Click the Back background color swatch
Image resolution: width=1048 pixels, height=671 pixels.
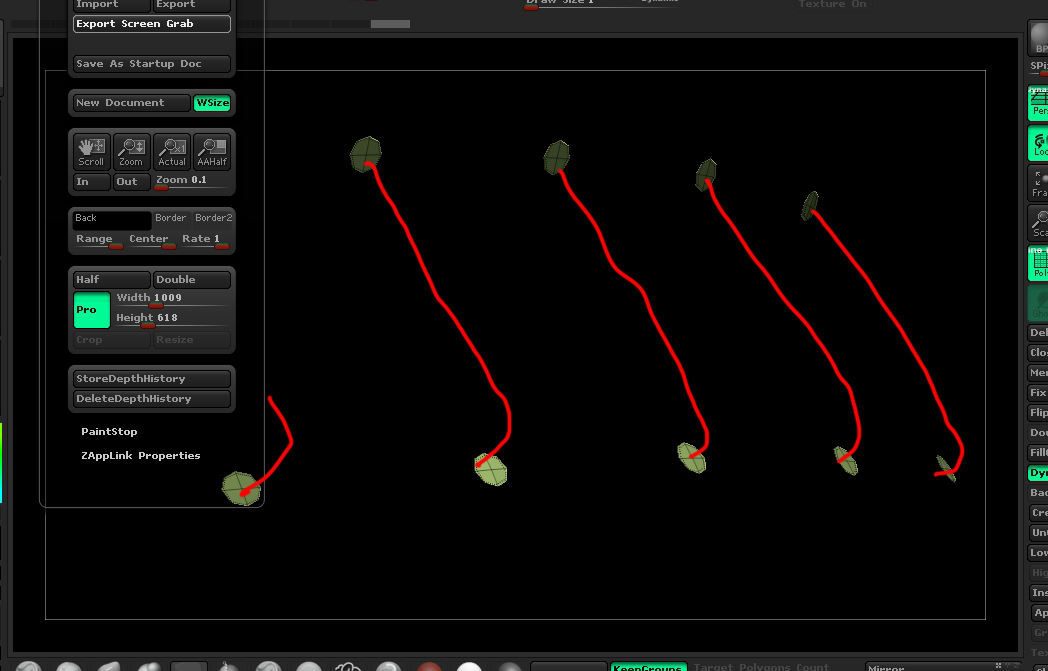tap(112, 220)
